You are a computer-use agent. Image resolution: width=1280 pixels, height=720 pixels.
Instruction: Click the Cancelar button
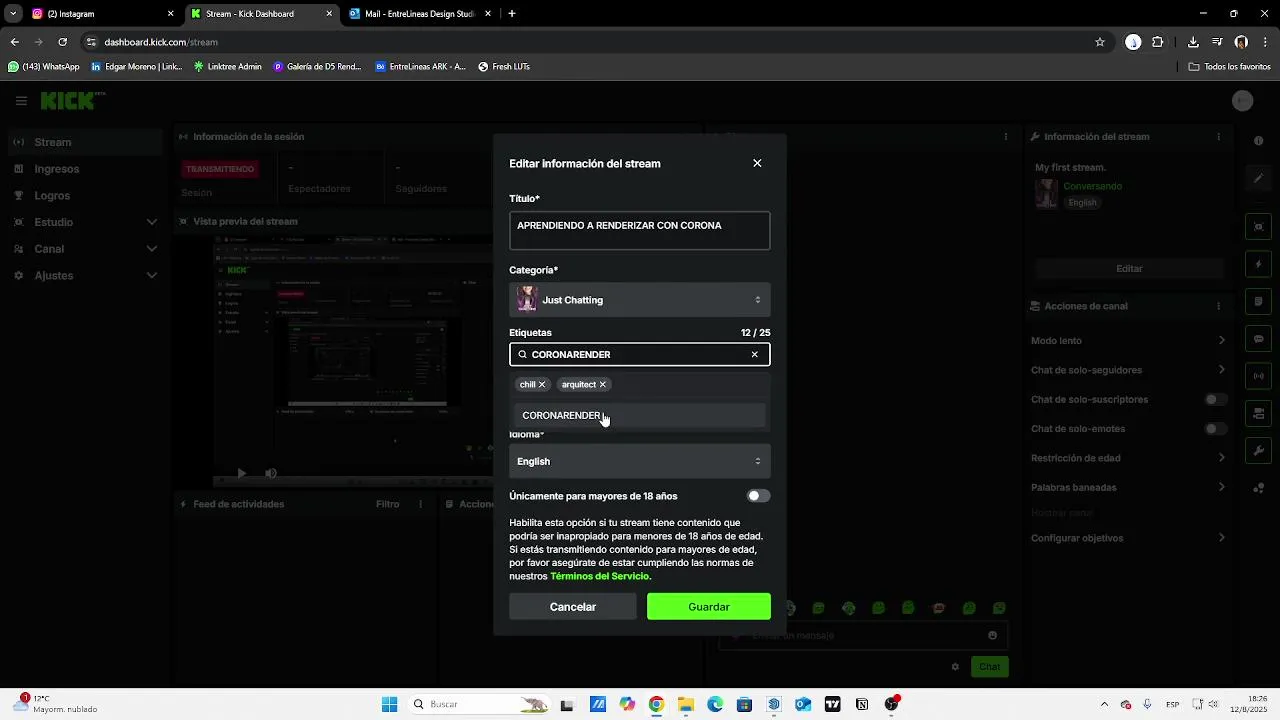pos(573,607)
